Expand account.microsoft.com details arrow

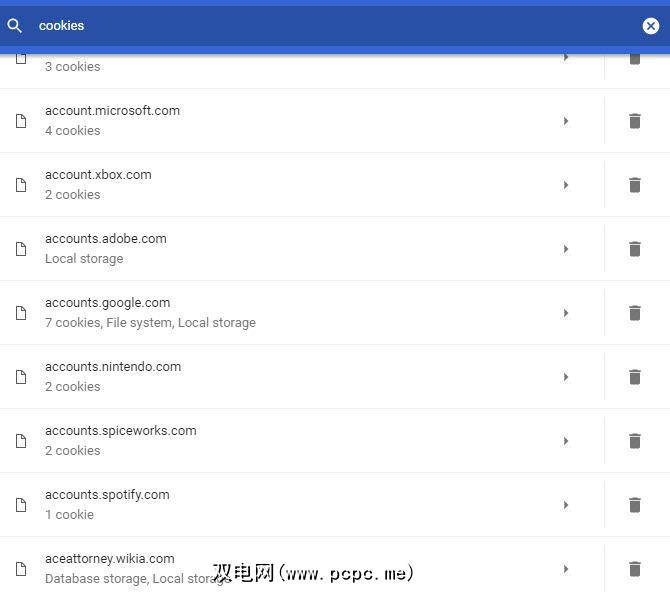(566, 121)
